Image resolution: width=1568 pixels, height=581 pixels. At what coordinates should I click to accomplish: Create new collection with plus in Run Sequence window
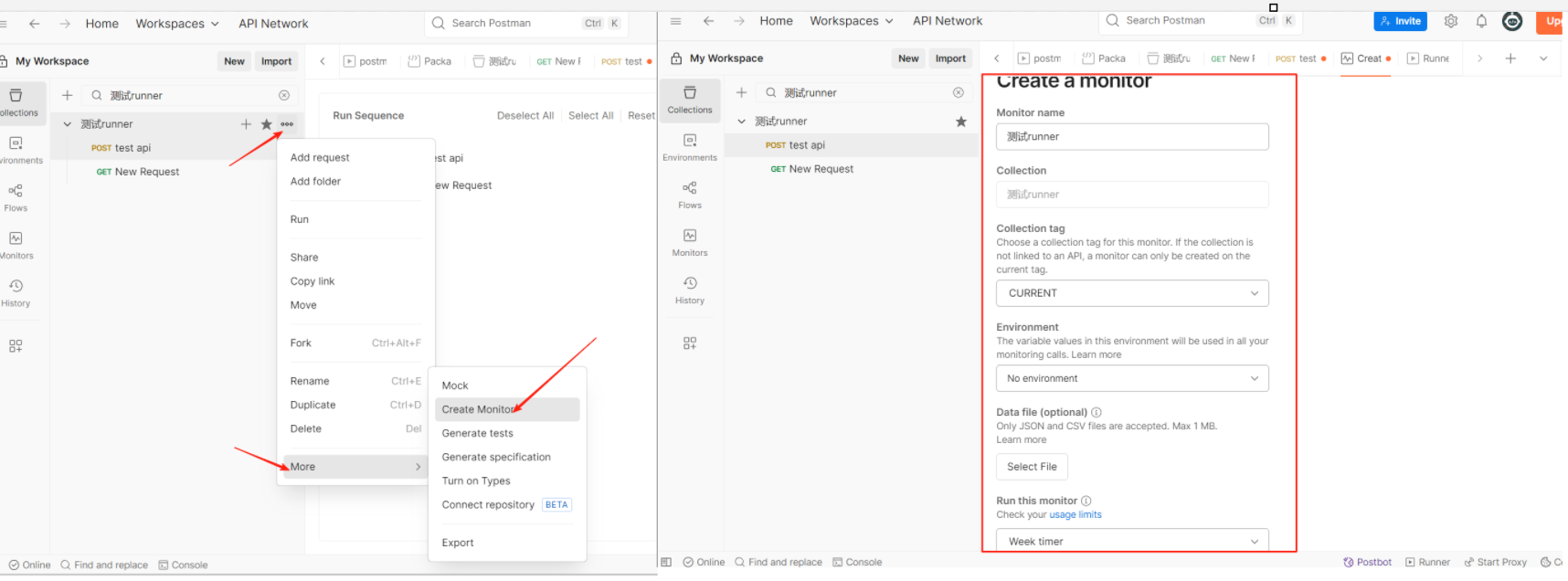coord(67,95)
